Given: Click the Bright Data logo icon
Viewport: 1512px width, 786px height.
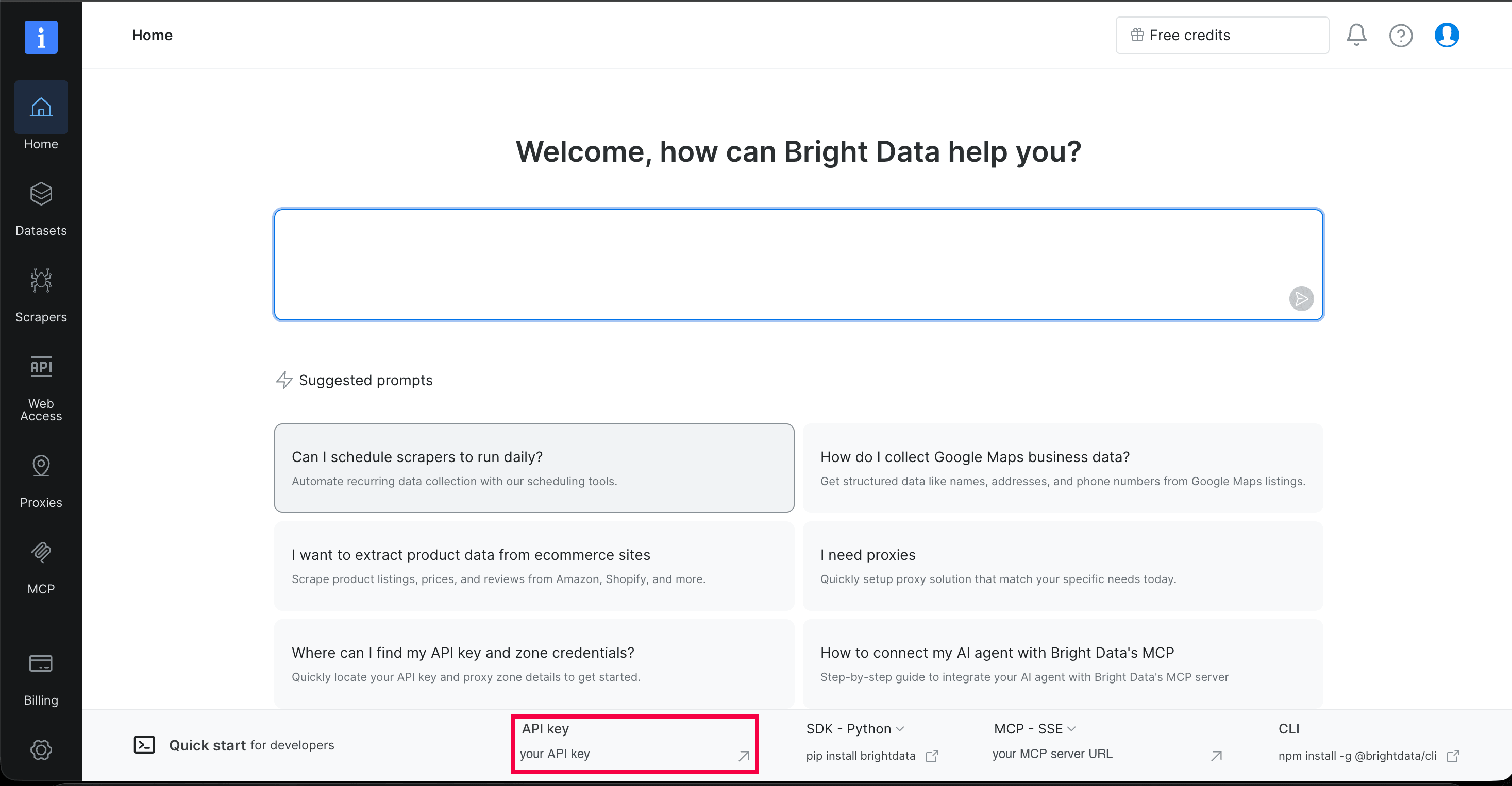Looking at the screenshot, I should point(41,37).
